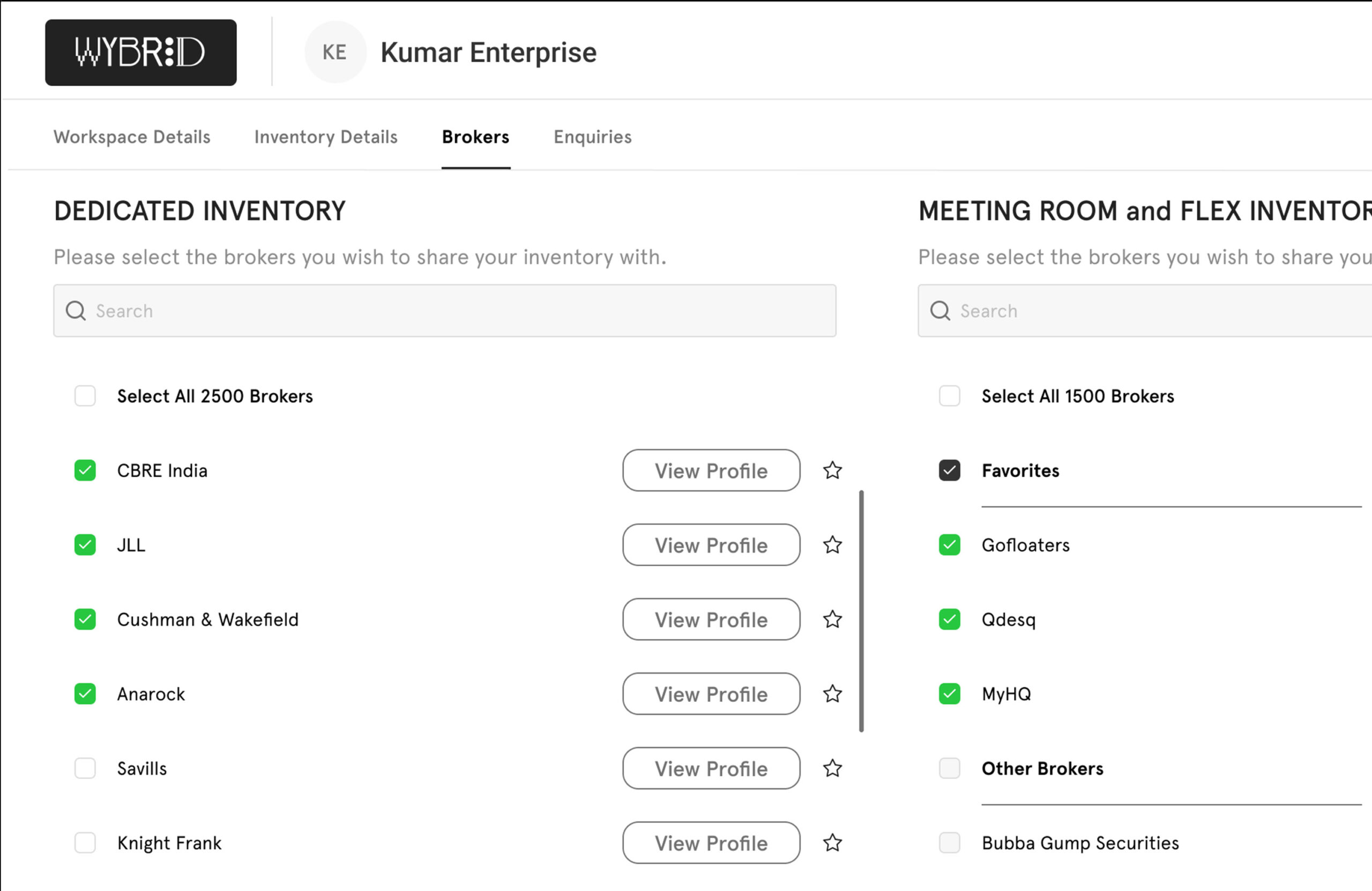The height and width of the screenshot is (891, 1372).
Task: Click the Cushman & Wakefield name
Action: [x=207, y=619]
